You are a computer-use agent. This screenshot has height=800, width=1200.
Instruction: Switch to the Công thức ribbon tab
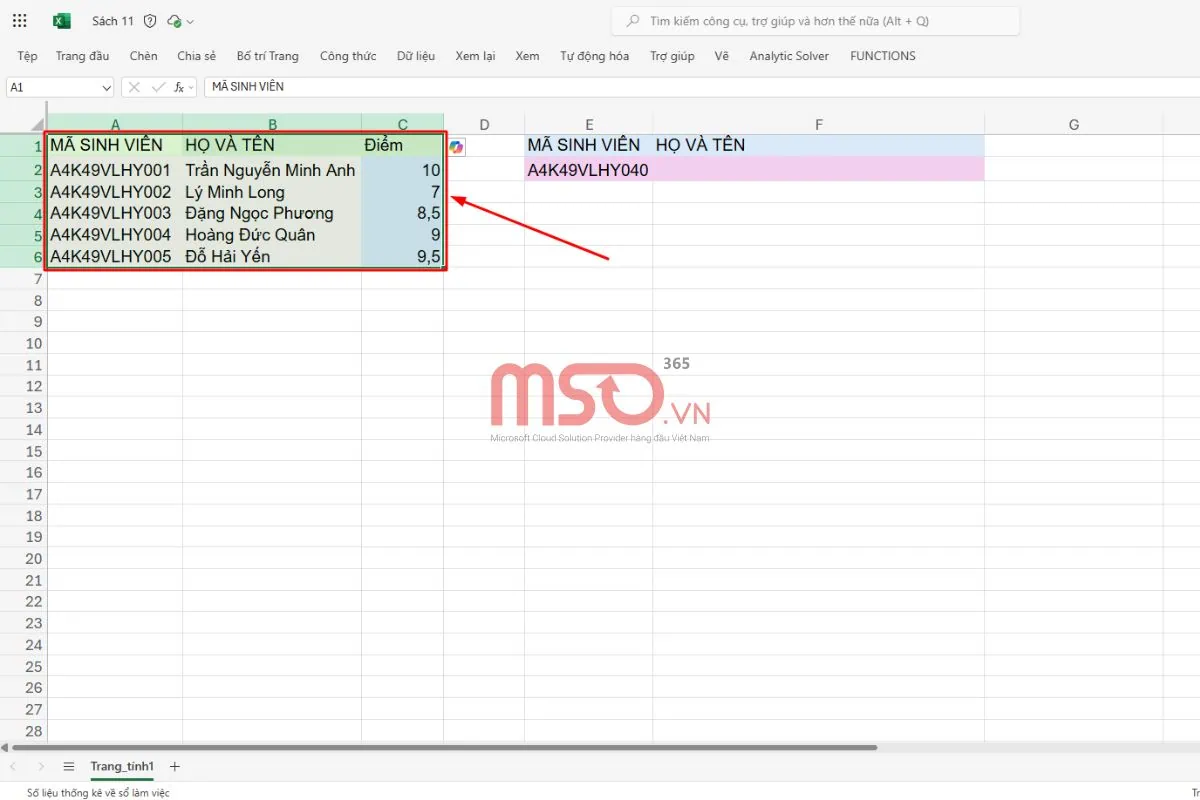click(x=348, y=56)
